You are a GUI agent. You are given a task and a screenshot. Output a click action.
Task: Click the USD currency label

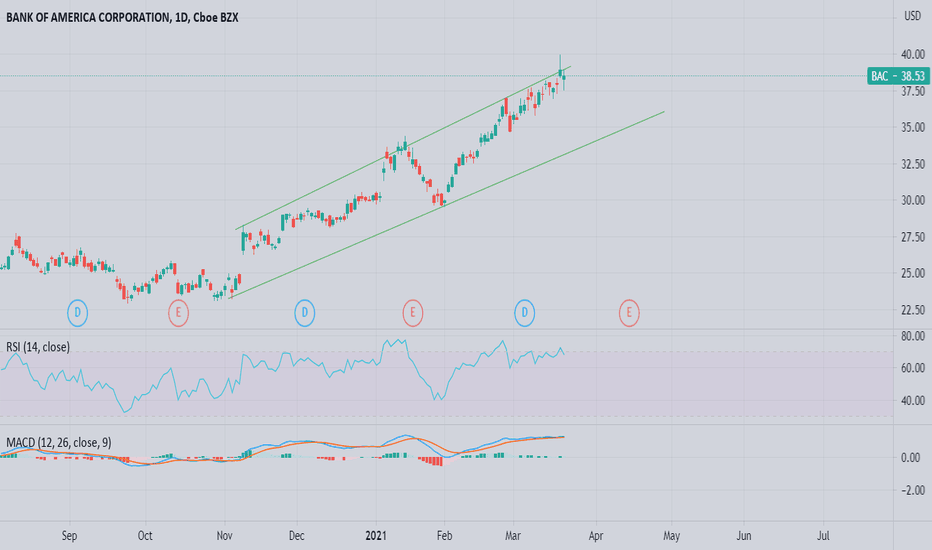[x=912, y=16]
